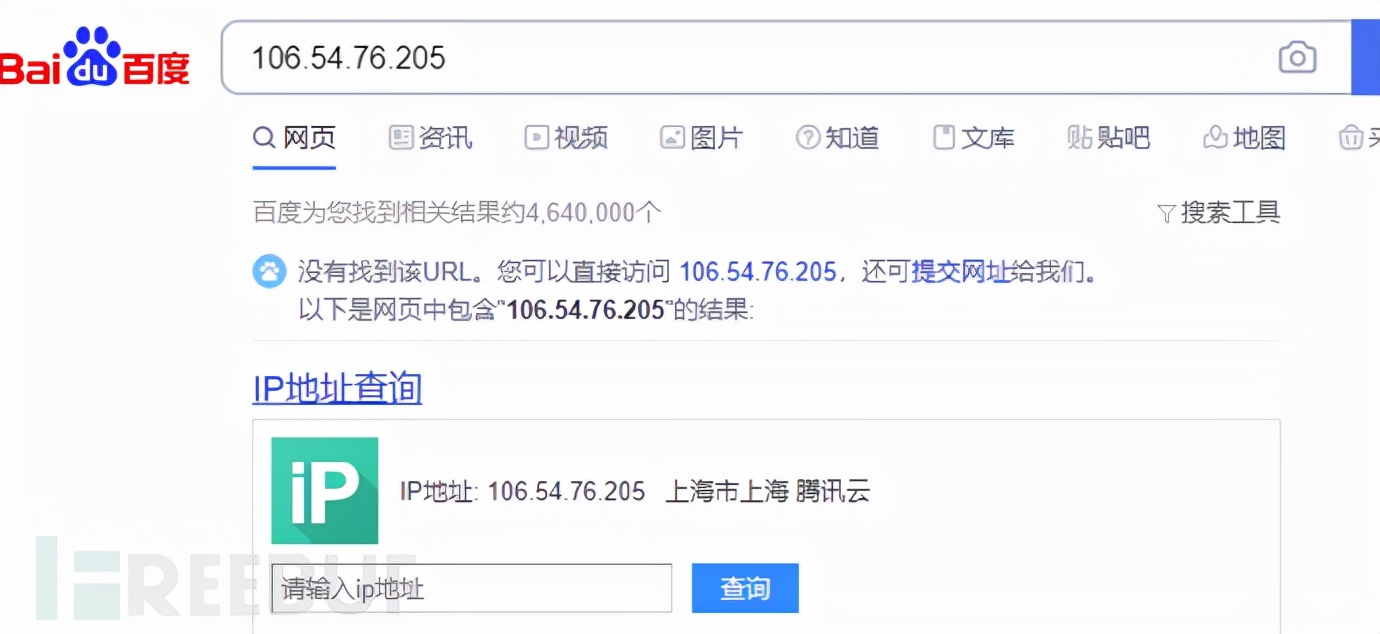Click the green IP tool icon
The height and width of the screenshot is (634, 1380).
tap(324, 491)
